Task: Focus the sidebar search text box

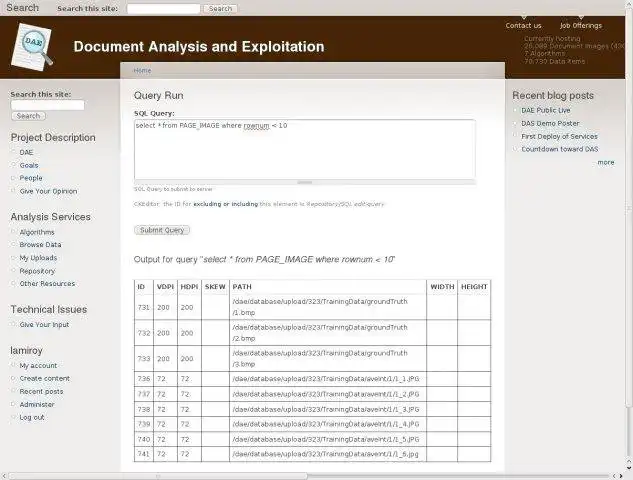Action: click(48, 105)
